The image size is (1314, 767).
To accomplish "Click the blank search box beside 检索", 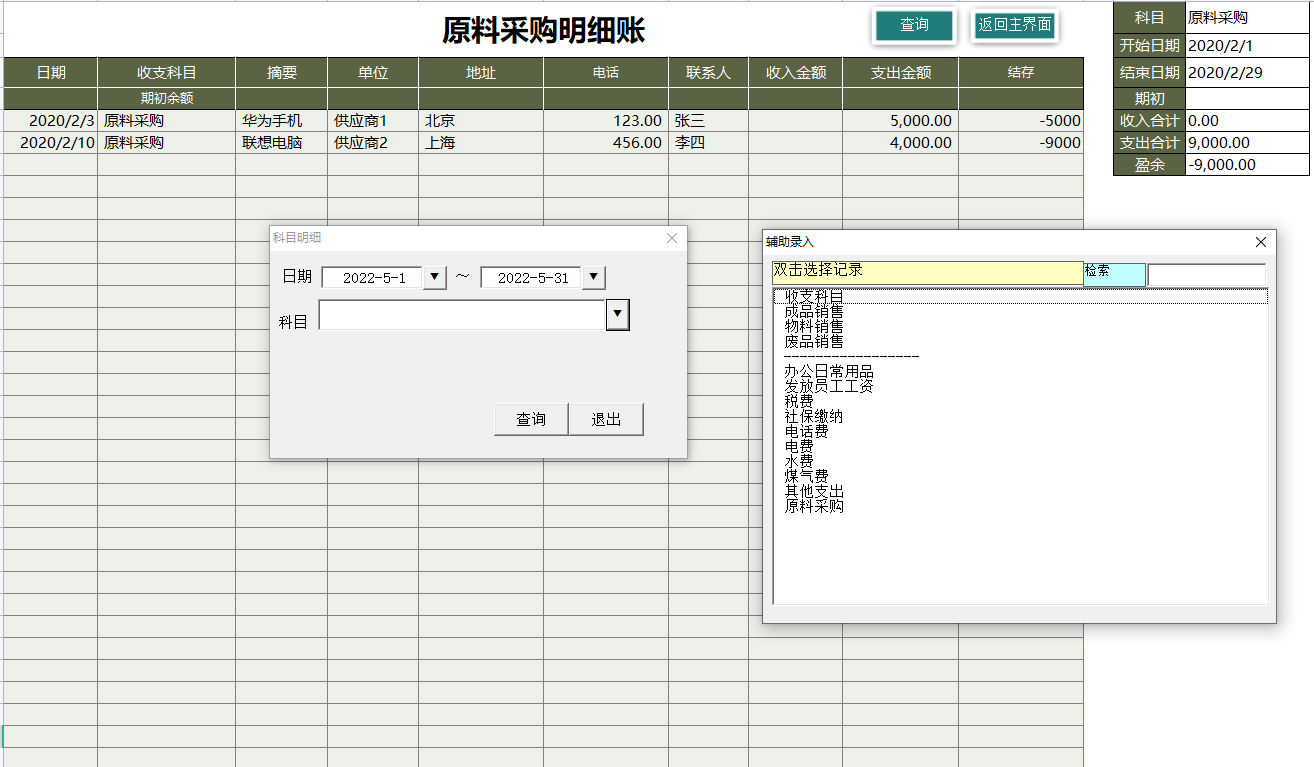I will coord(1208,273).
